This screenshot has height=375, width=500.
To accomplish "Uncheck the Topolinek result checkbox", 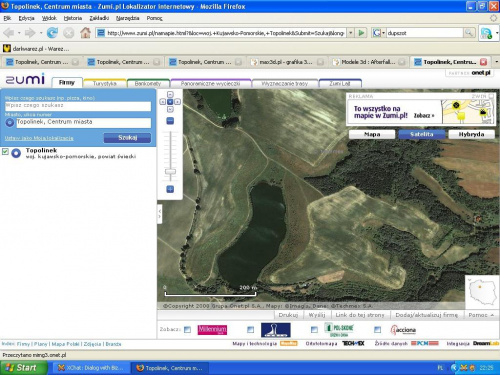I will pos(5,152).
